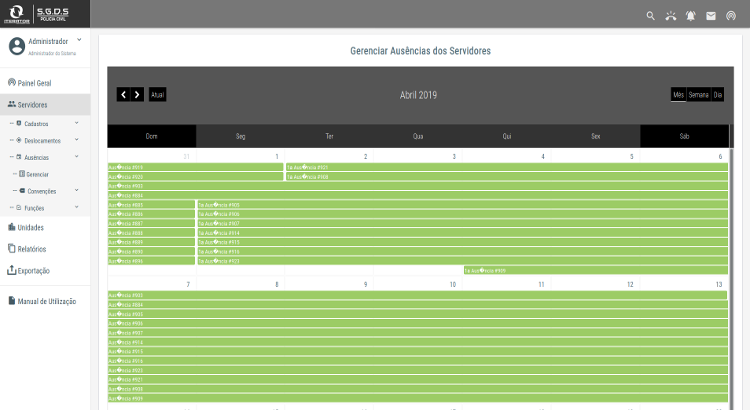The height and width of the screenshot is (410, 750).
Task: Open event Ausência #890
Action: (x=151, y=252)
